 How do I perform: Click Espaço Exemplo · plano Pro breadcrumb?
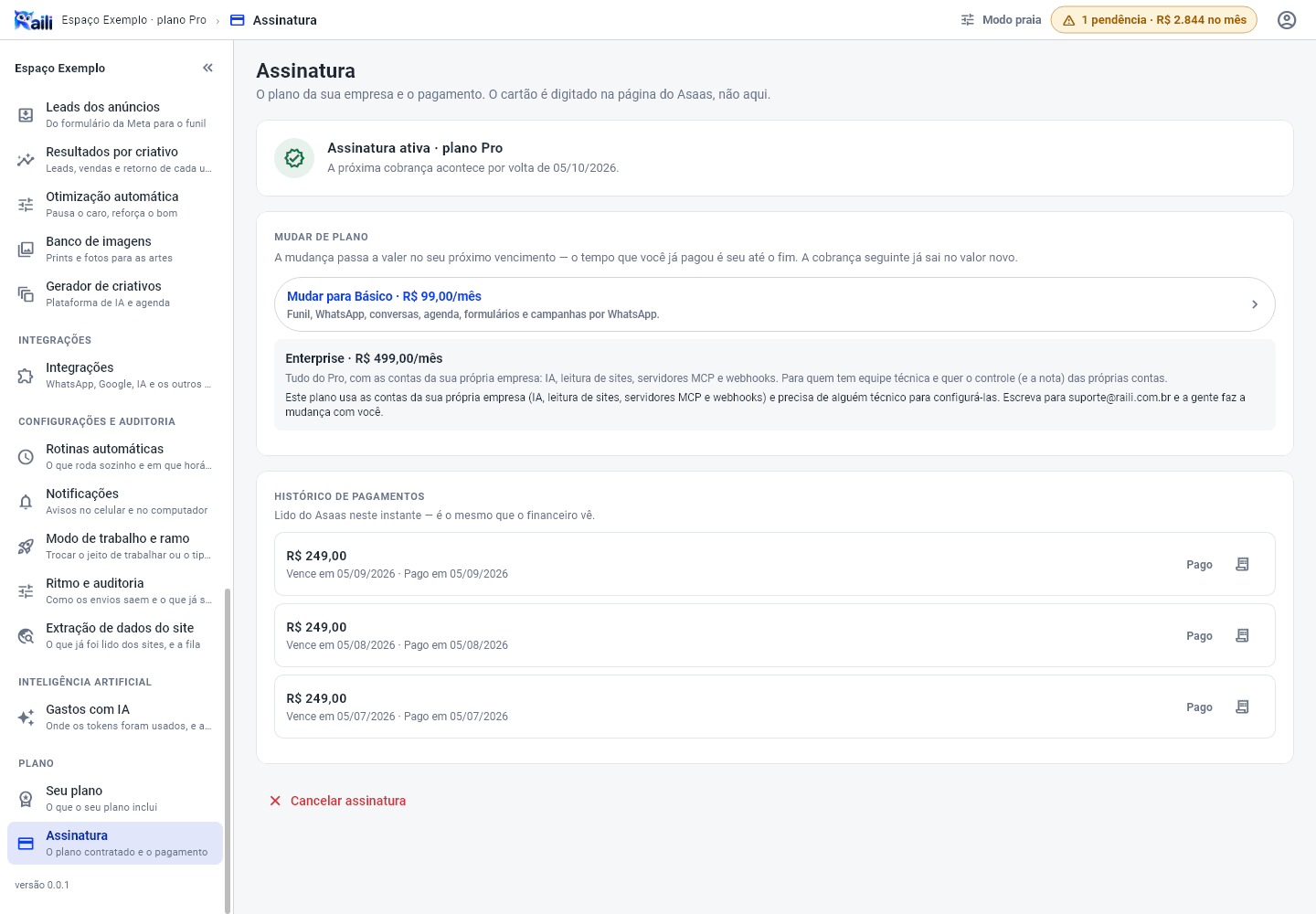coord(134,20)
